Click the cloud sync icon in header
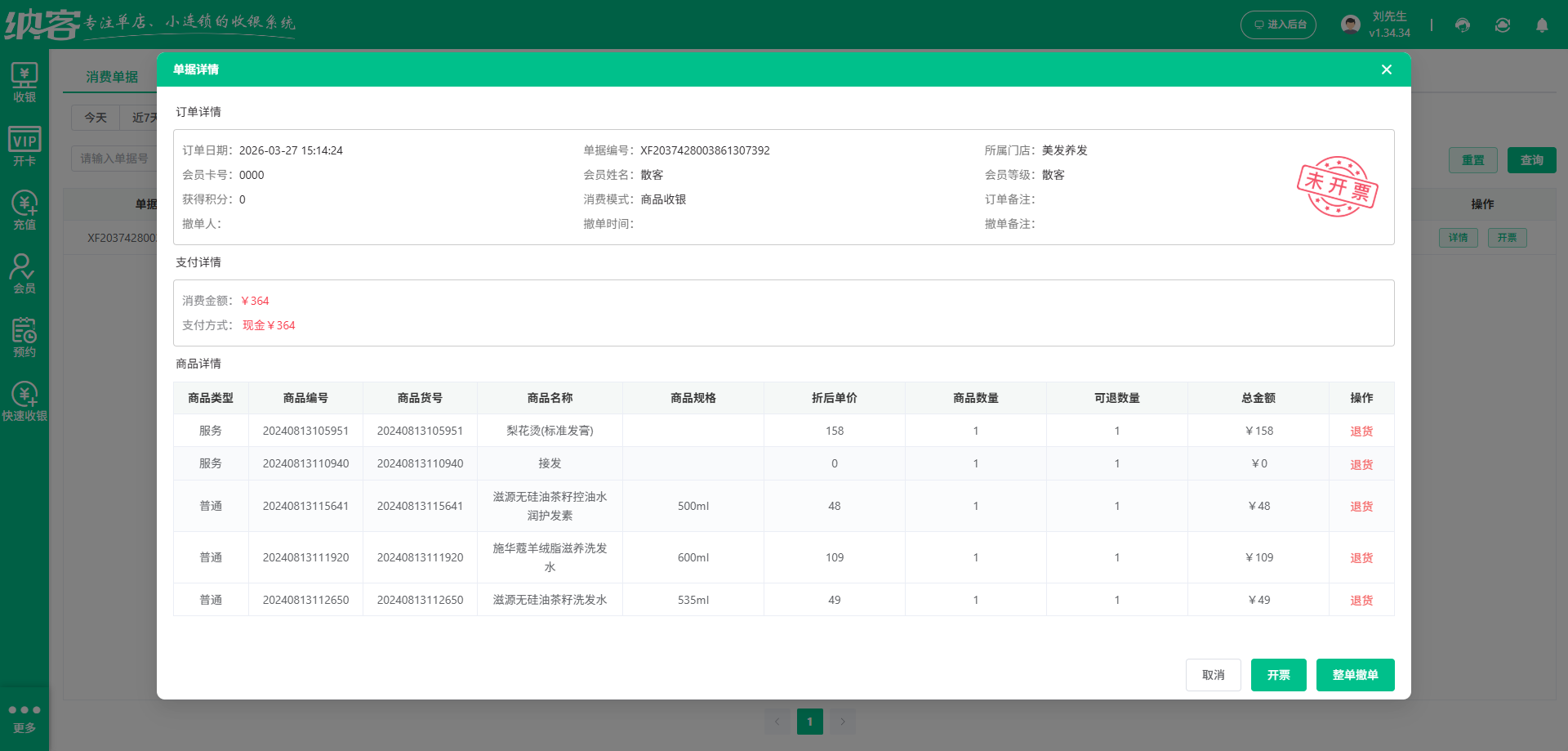This screenshot has height=751, width=1568. pos(1503,25)
